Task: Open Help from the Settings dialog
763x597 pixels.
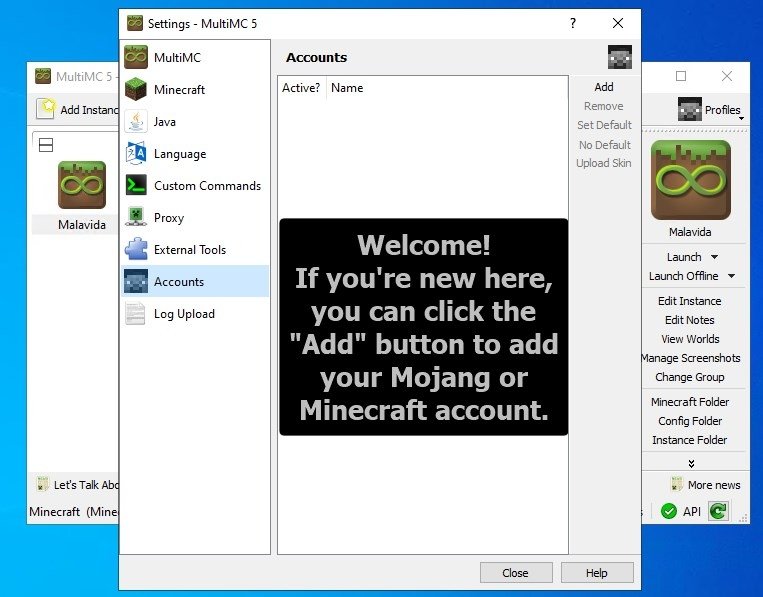Action: [x=597, y=573]
